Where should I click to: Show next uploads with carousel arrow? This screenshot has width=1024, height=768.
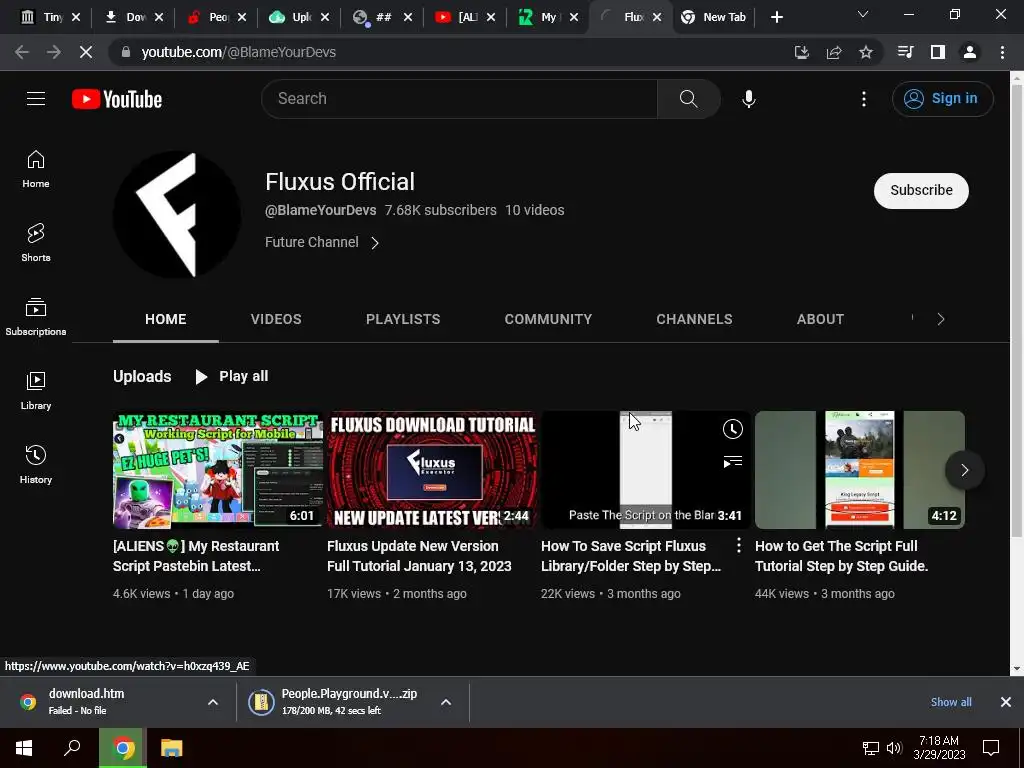point(964,470)
